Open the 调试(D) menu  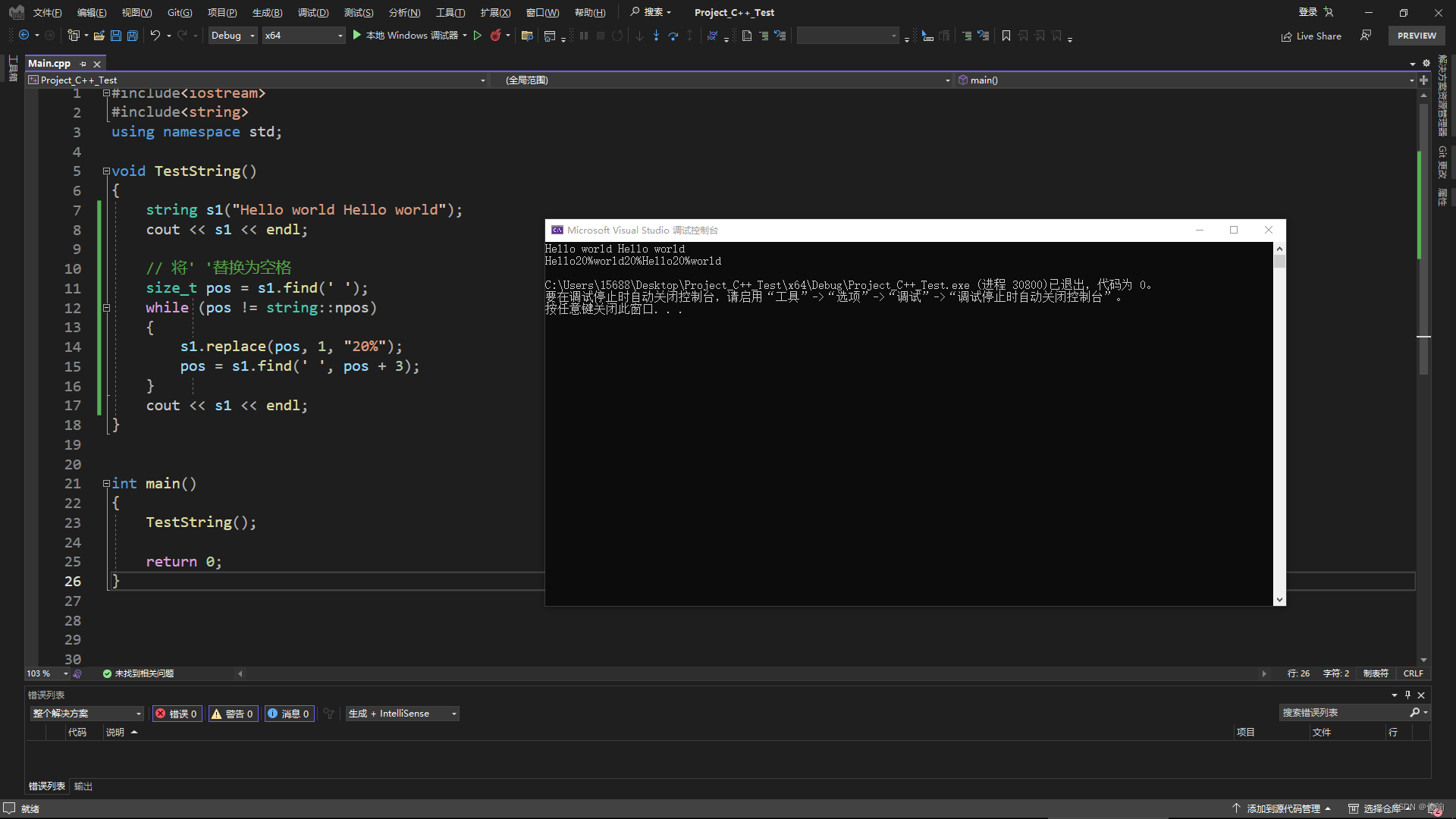click(313, 13)
